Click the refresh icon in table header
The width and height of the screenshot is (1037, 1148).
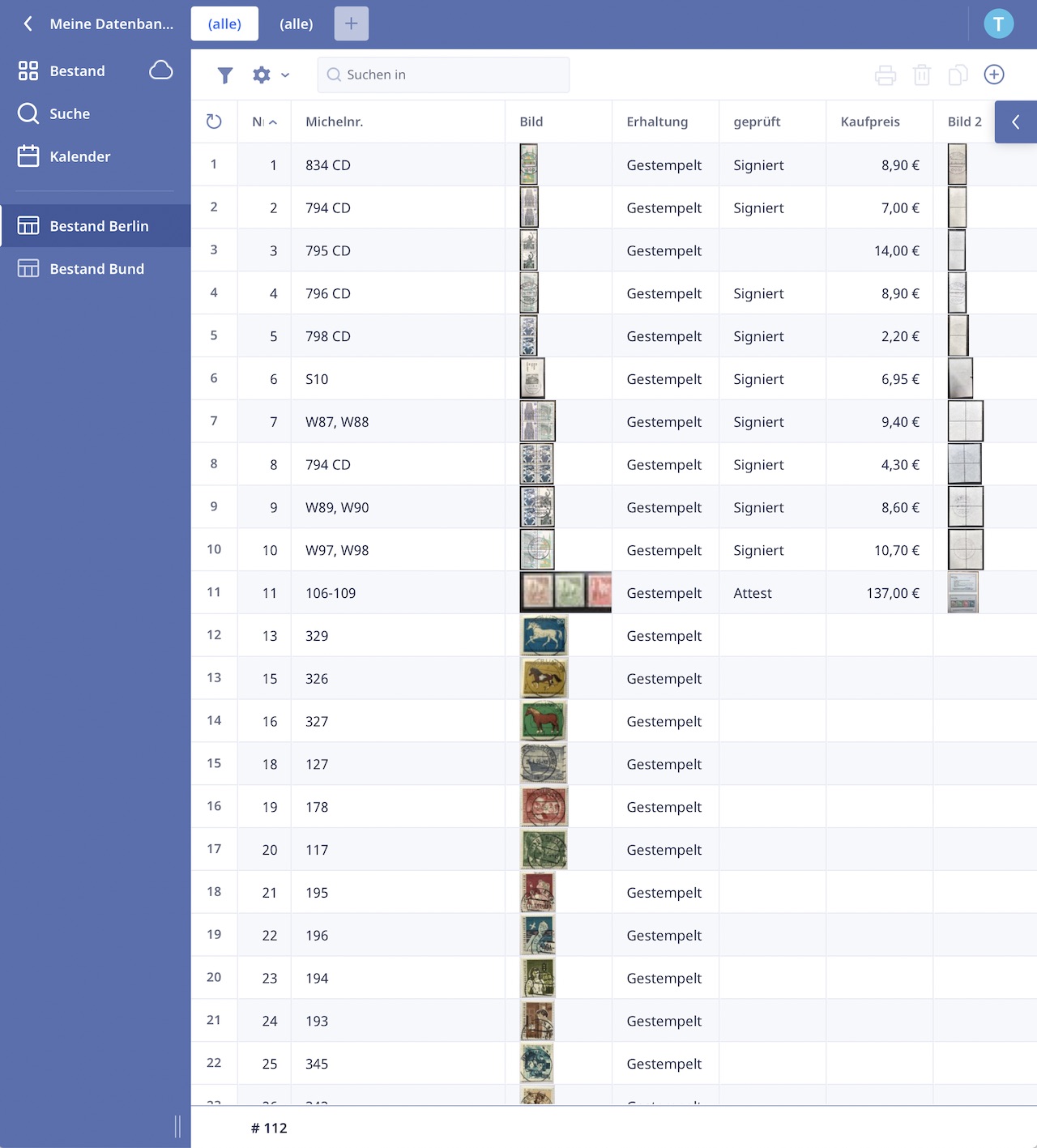pos(214,122)
